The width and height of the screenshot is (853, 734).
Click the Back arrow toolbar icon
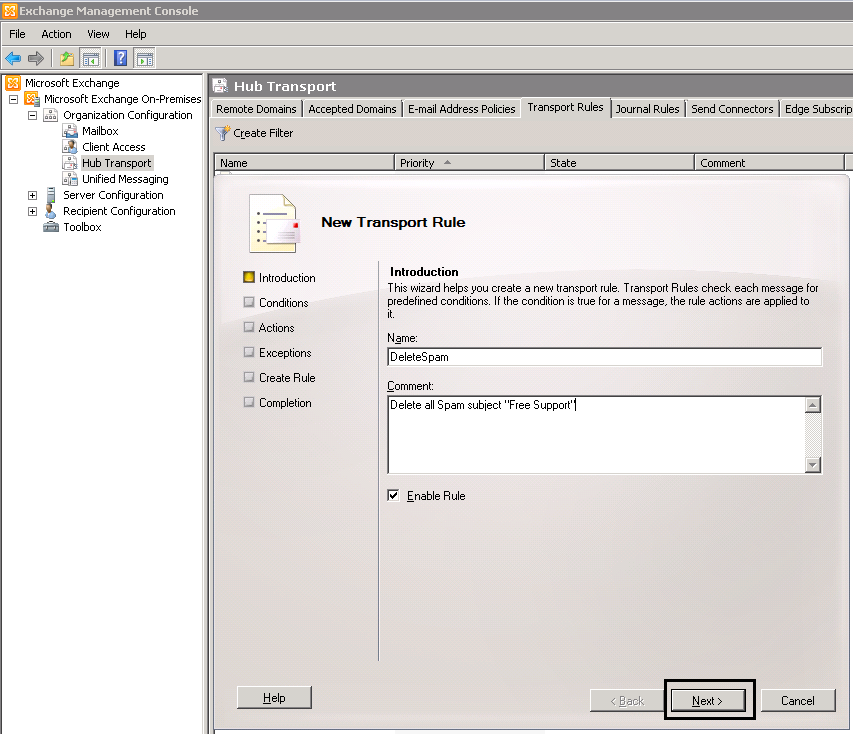(x=13, y=58)
